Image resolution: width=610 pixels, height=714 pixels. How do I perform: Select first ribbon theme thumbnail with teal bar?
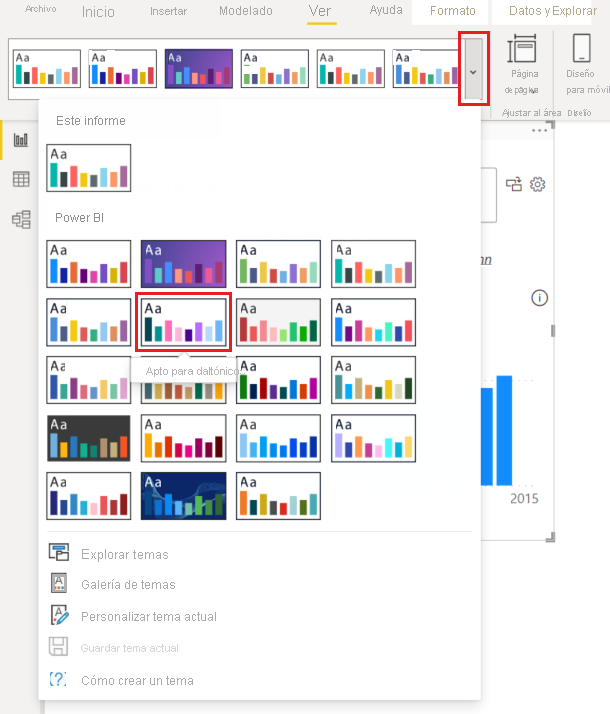pos(47,68)
